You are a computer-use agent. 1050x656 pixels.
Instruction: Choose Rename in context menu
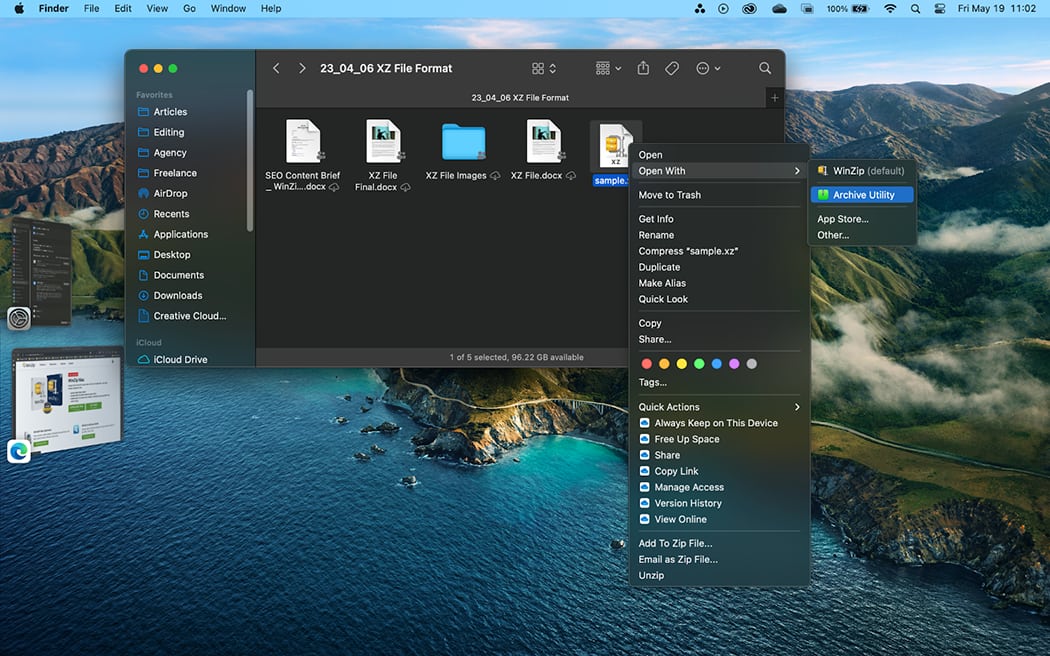(719, 235)
